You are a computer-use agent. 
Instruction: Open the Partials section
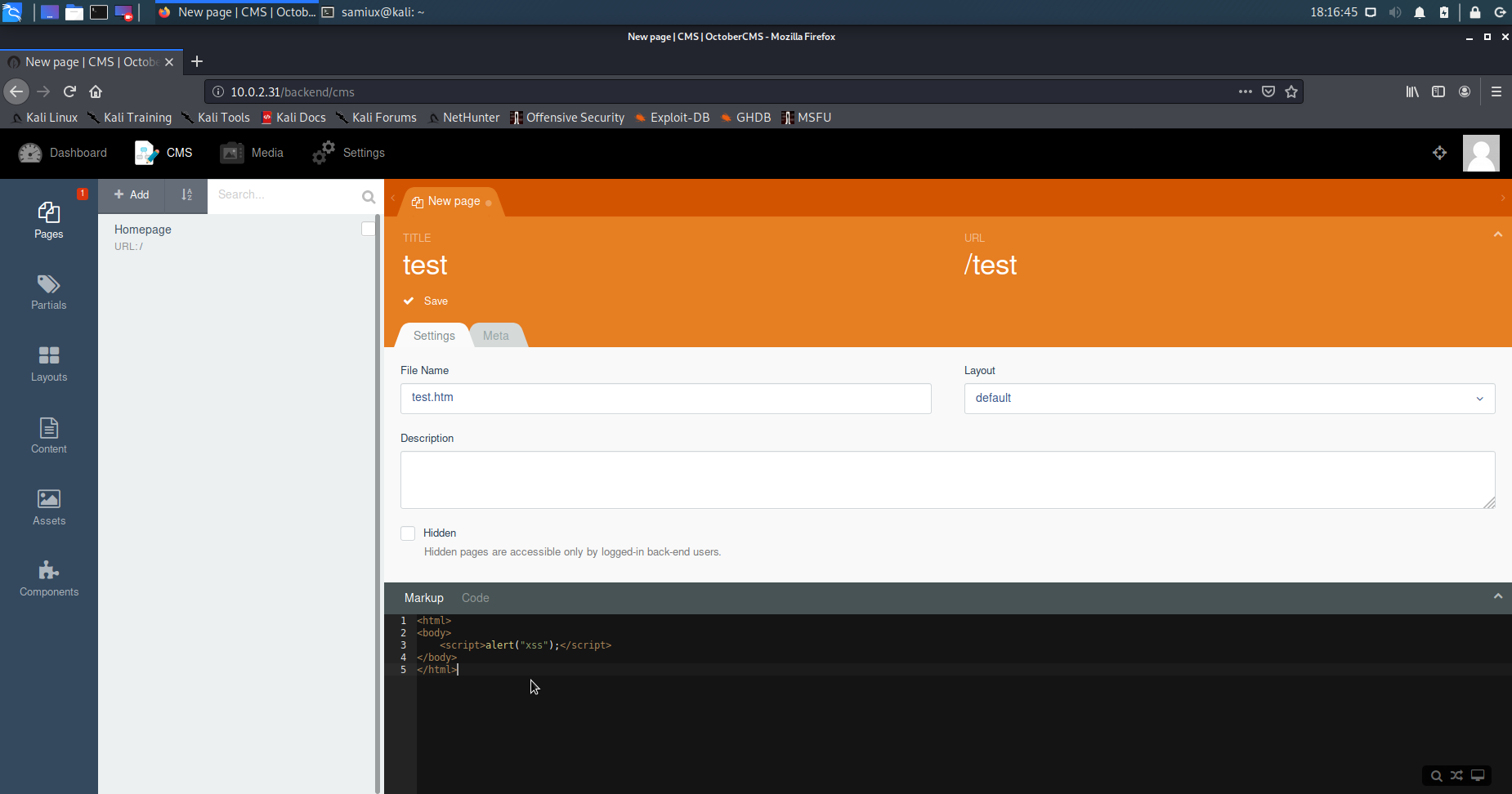(49, 292)
